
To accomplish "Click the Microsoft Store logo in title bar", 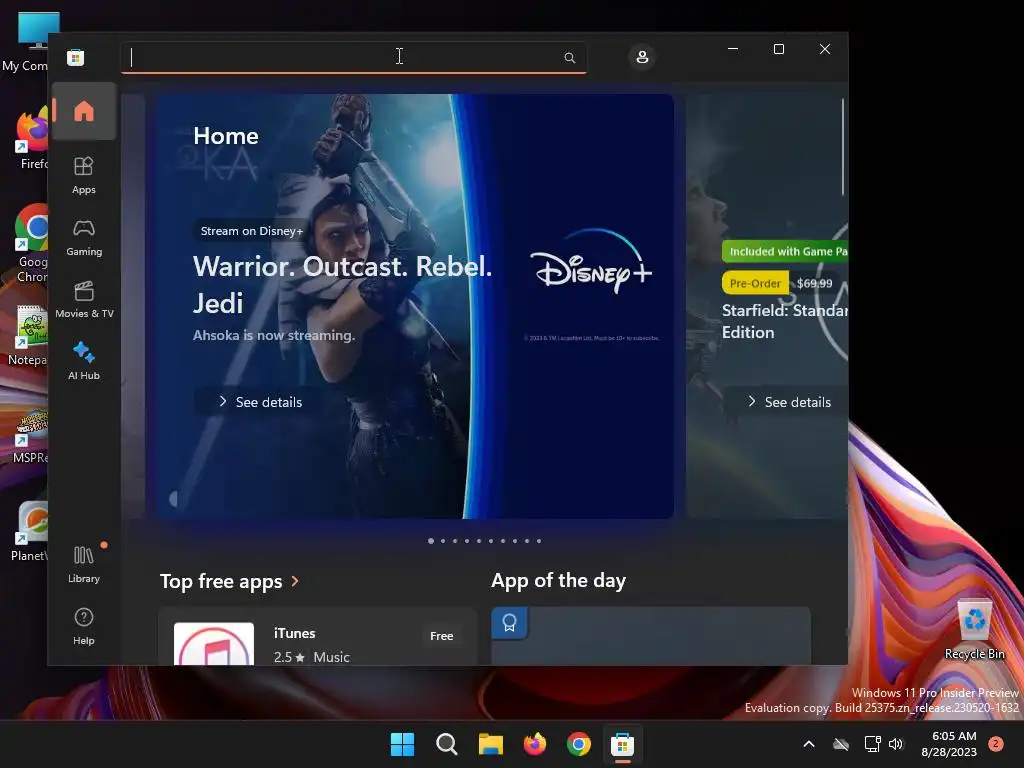I will tap(76, 57).
